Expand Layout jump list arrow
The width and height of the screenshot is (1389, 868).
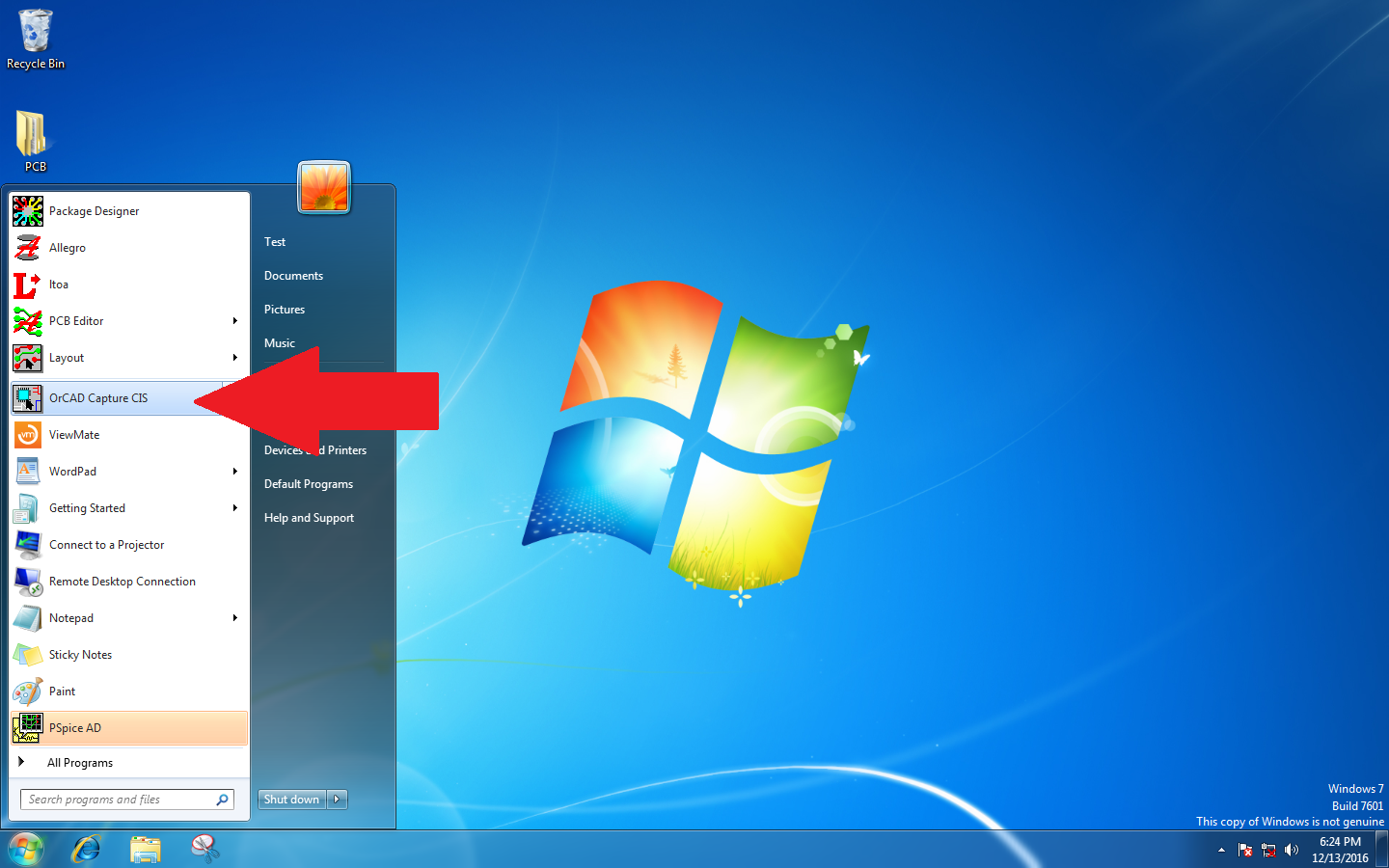pos(235,358)
